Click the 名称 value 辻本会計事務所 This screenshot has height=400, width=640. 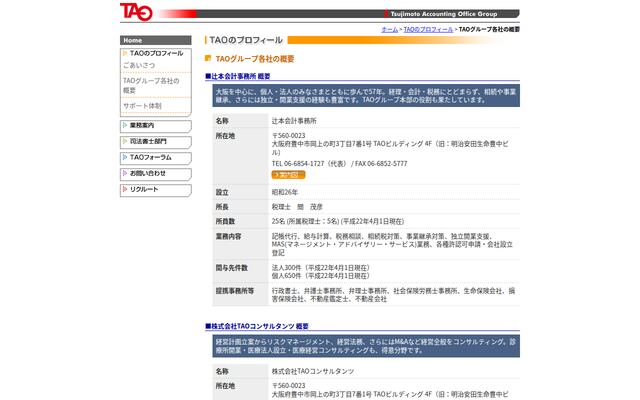click(x=294, y=121)
